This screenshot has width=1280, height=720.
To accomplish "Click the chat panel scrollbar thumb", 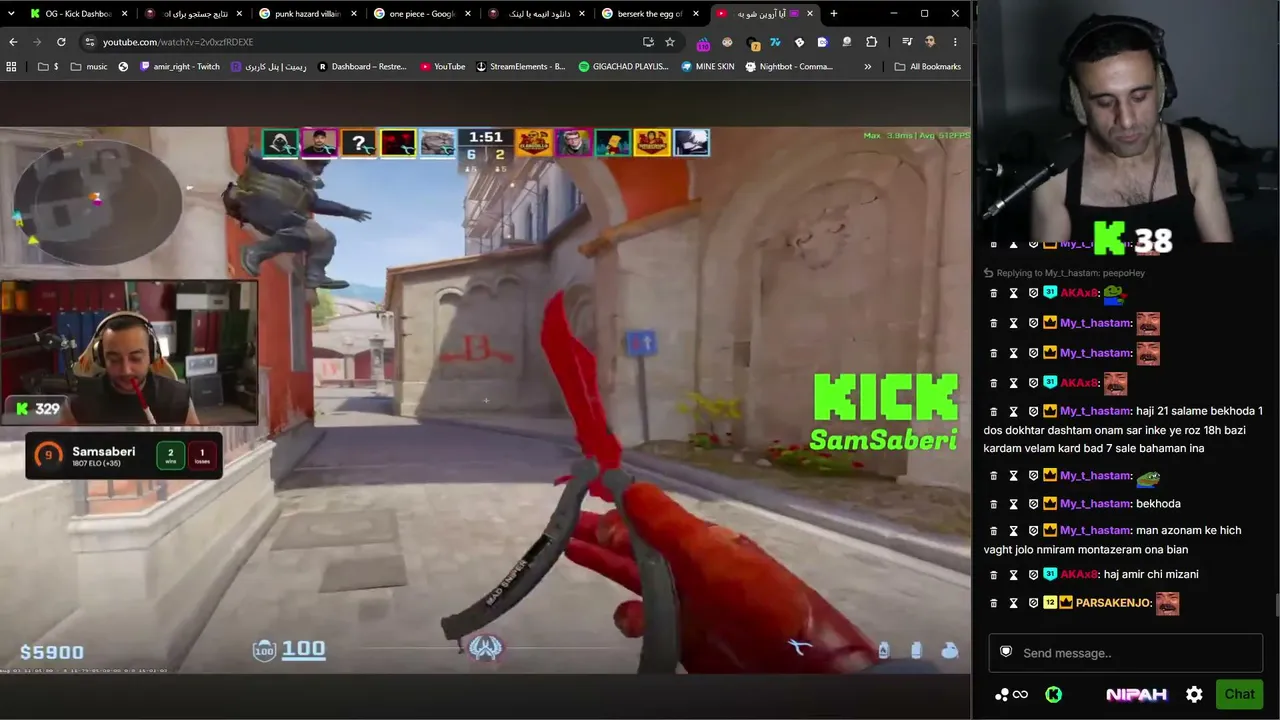I will [x=1277, y=606].
